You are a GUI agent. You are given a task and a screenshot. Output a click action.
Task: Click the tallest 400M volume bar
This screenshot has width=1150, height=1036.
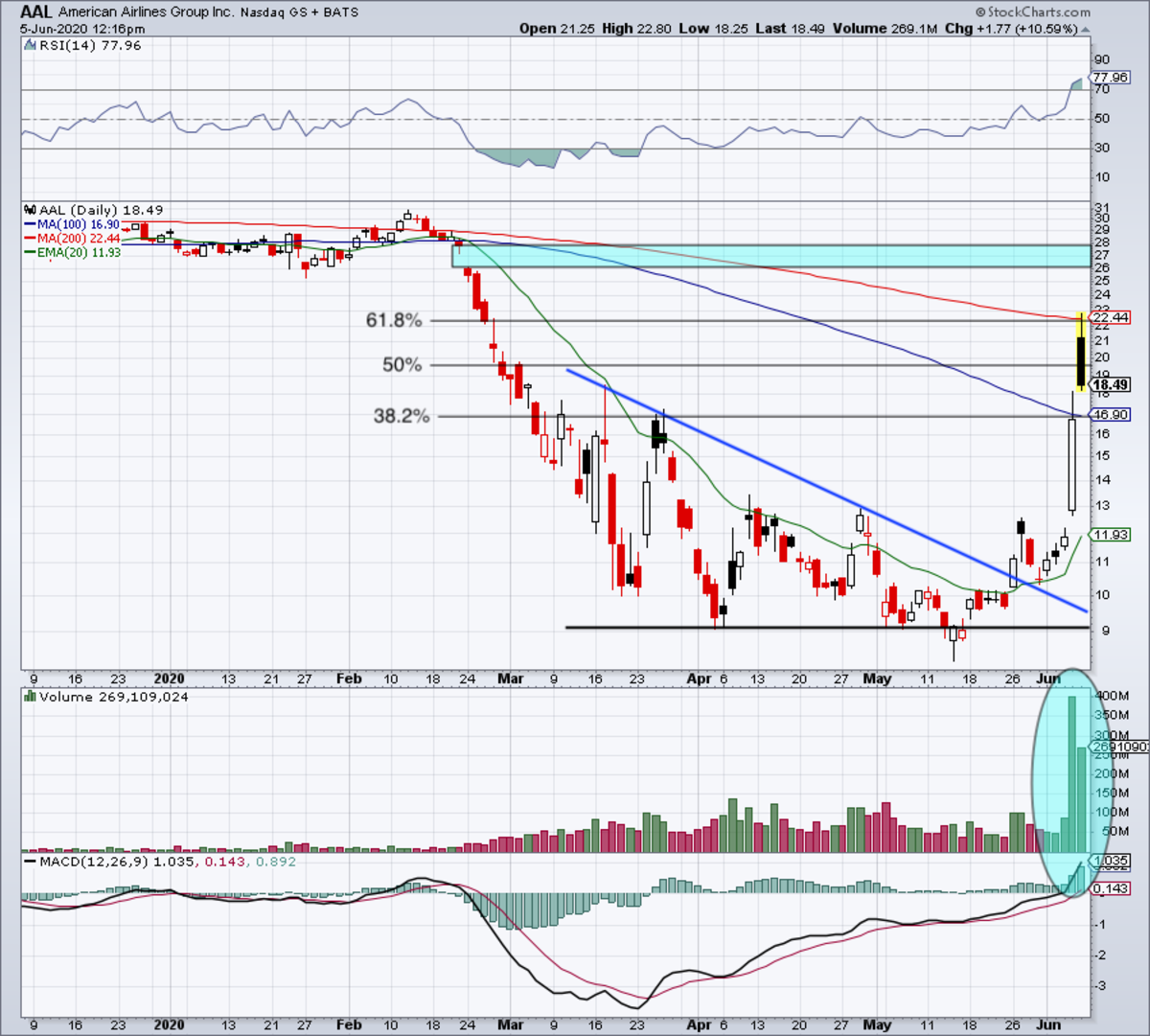point(1072,773)
